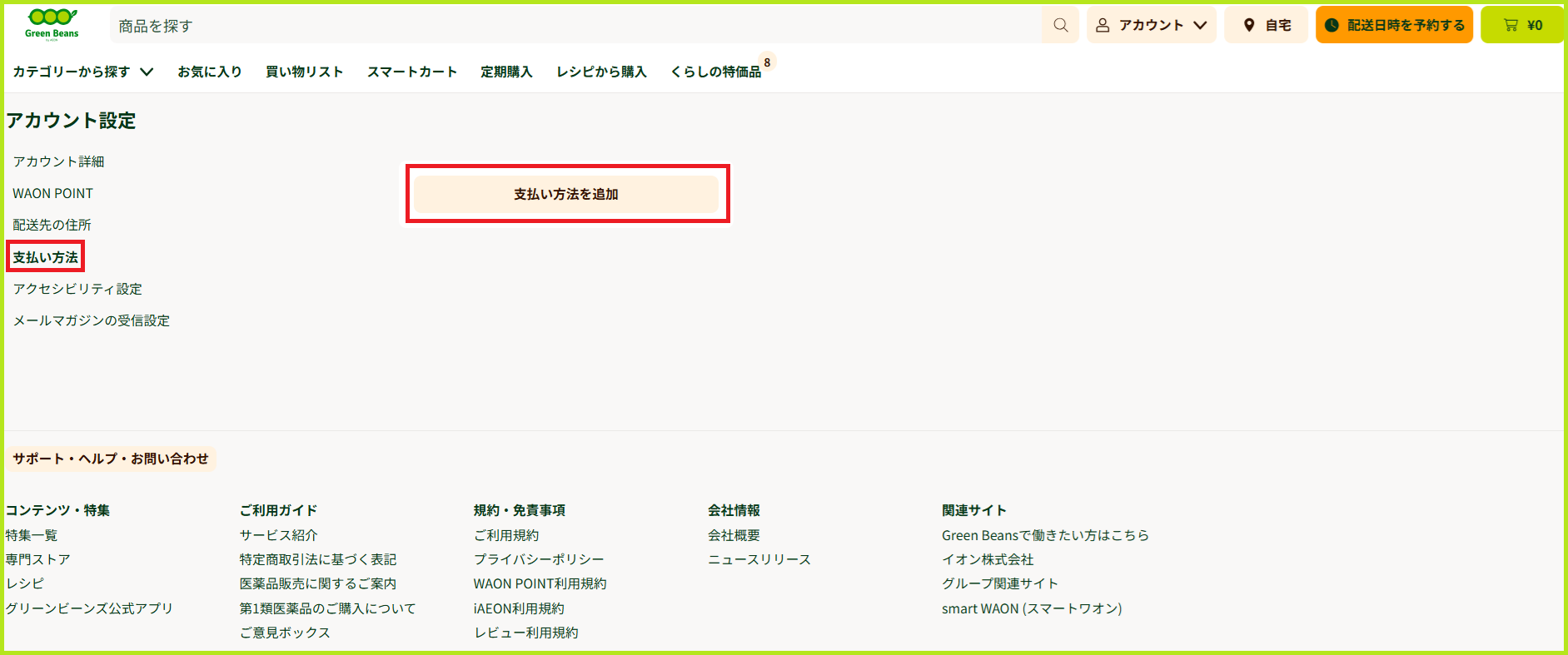Click the 会社情報 footer heading
The image size is (1568, 655).
[734, 510]
